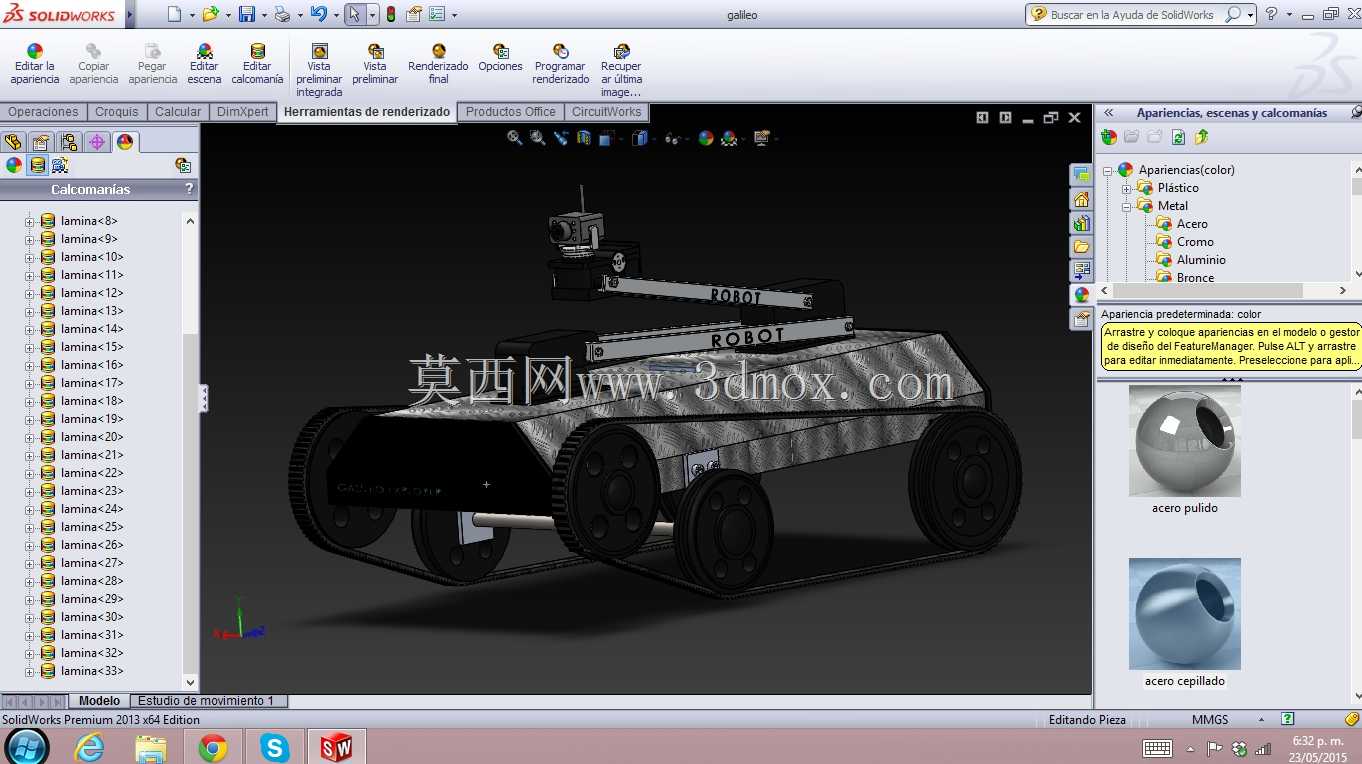
Task: Collapse the task pane with double chevron
Action: pos(1109,113)
